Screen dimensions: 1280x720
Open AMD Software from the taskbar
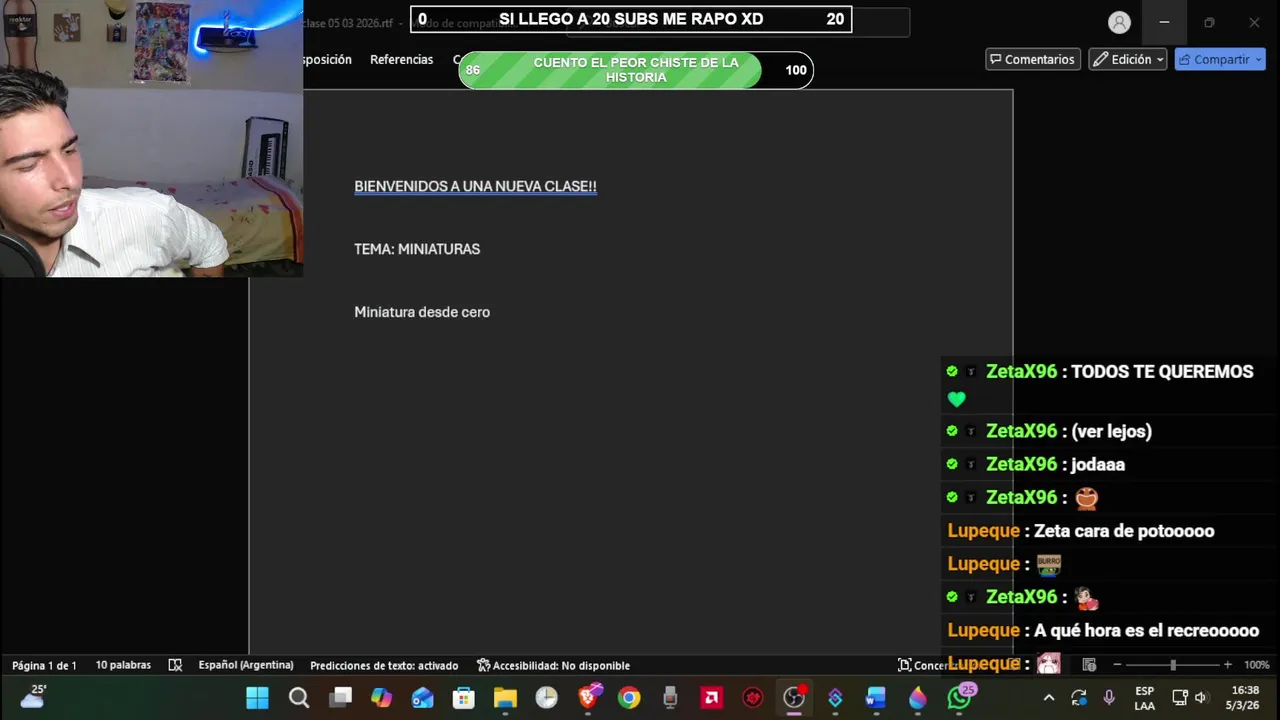712,698
